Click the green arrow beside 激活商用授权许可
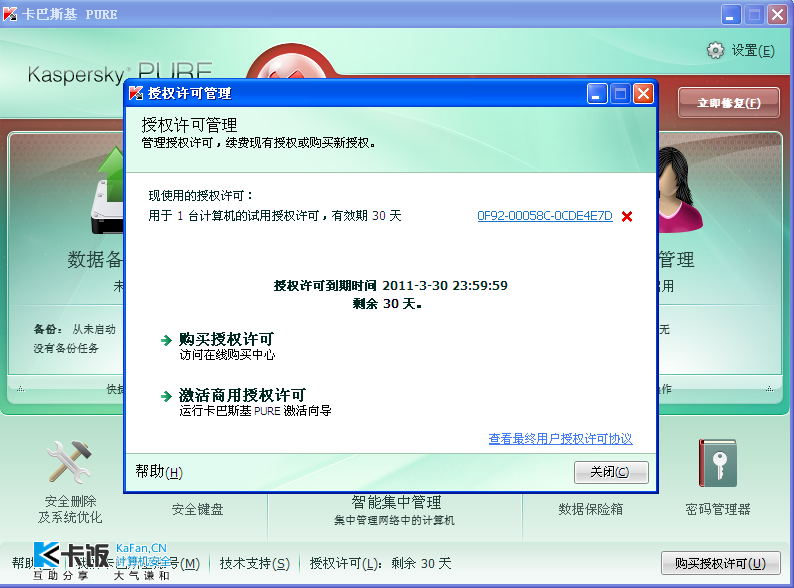Viewport: 794px width, 588px height. 166,396
